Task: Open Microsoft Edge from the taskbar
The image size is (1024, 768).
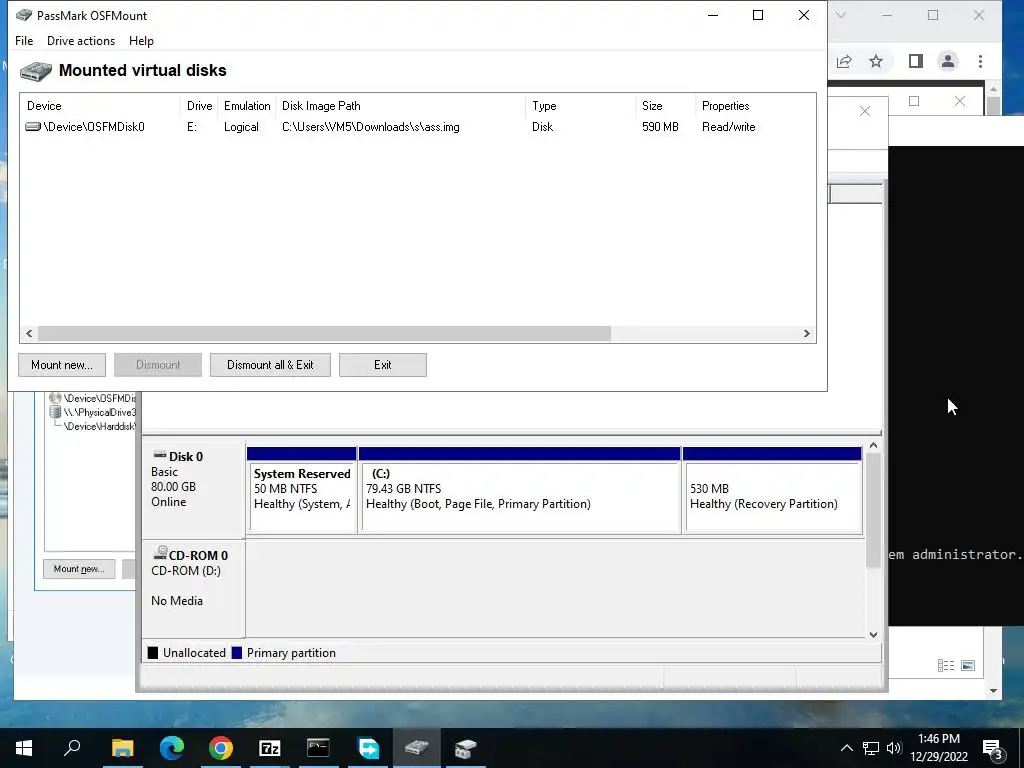Action: pos(172,748)
